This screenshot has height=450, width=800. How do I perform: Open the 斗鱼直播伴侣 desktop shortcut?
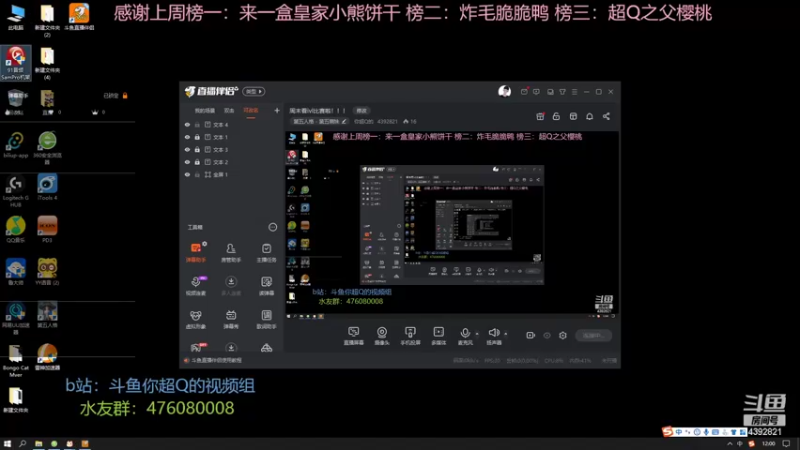pos(79,17)
